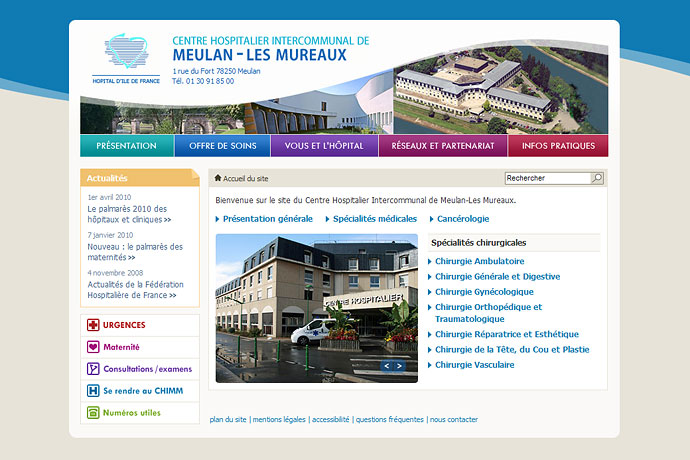Image resolution: width=690 pixels, height=460 pixels.
Task: Click the address 1 rue du Fort 78250 Meulan
Action: pos(216,71)
